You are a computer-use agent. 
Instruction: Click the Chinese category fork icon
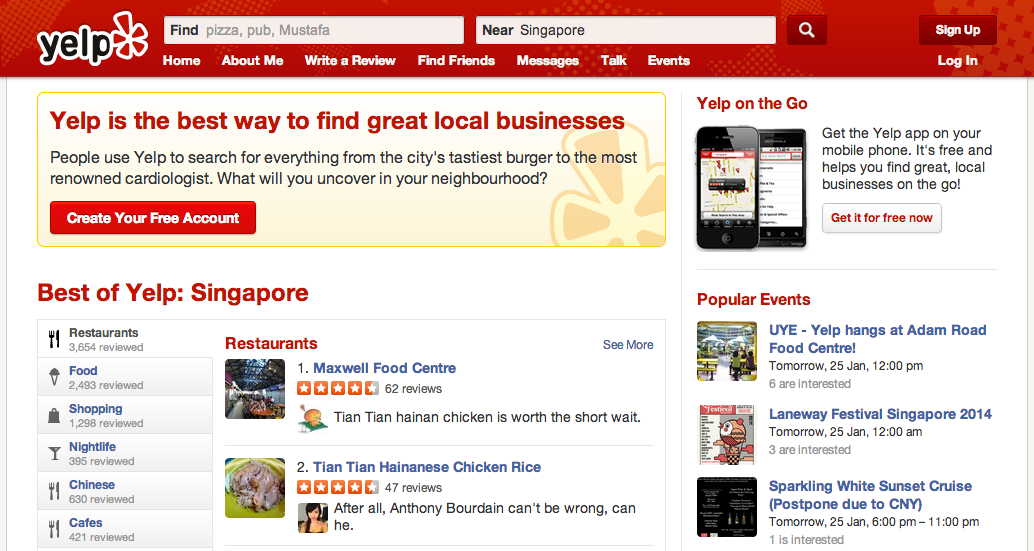[54, 491]
